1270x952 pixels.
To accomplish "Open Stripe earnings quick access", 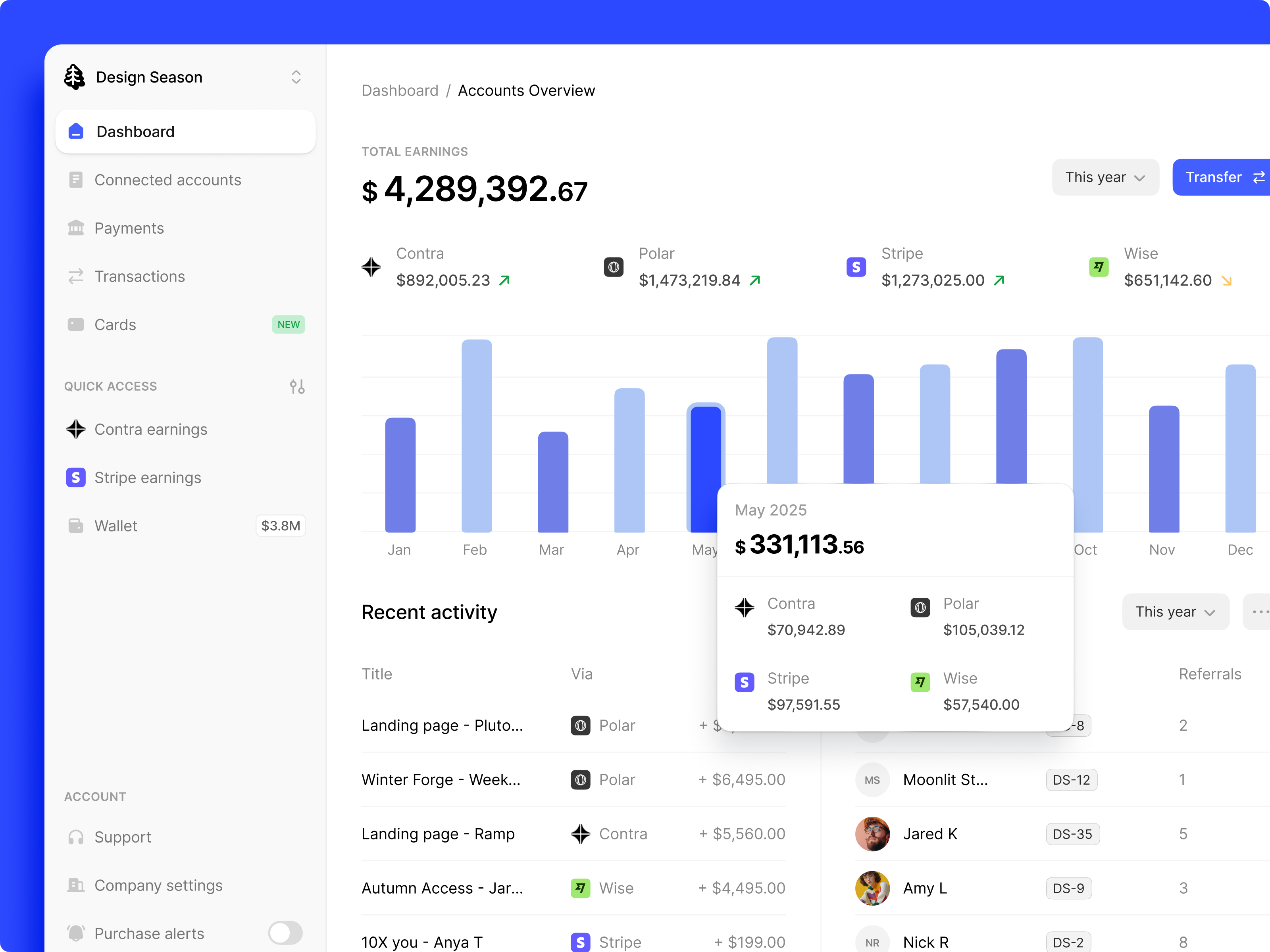I will (x=185, y=478).
